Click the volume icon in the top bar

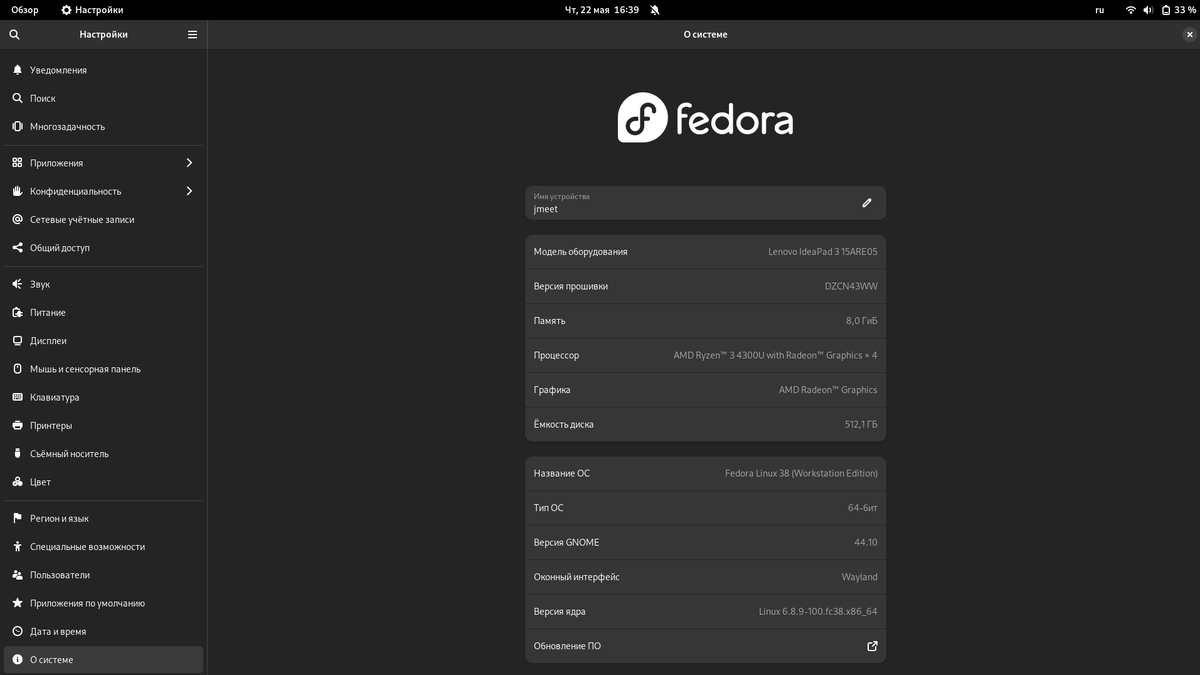(x=1149, y=9)
